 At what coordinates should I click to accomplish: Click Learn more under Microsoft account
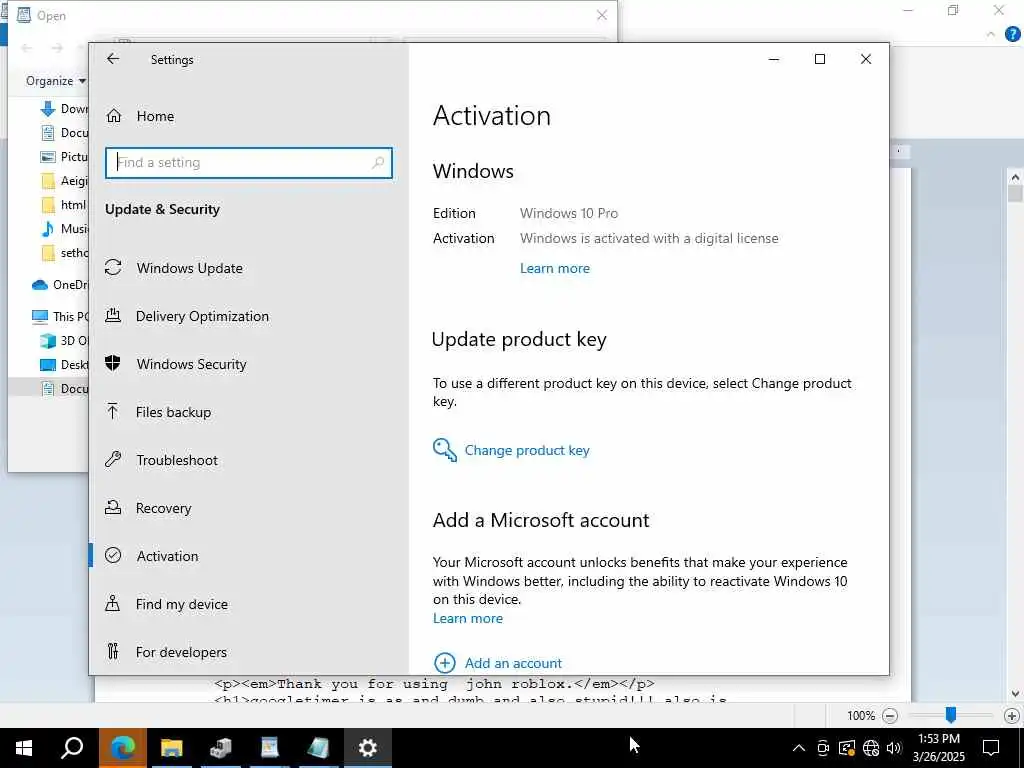coord(468,618)
